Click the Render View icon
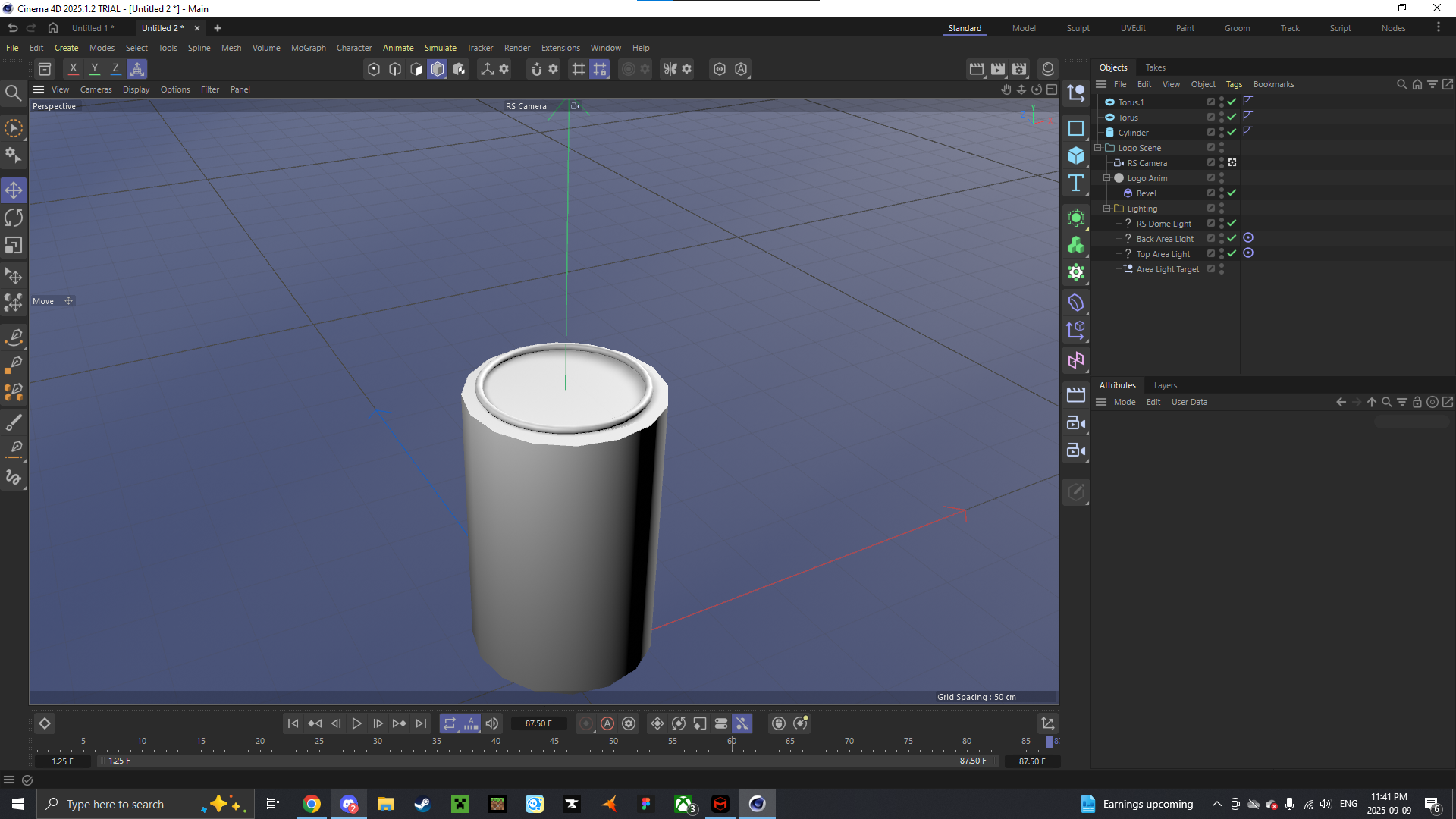1456x819 pixels. [976, 69]
